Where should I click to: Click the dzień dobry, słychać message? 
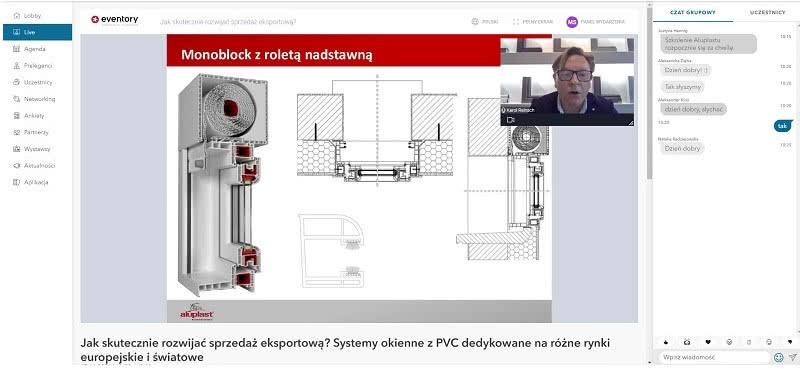click(693, 109)
